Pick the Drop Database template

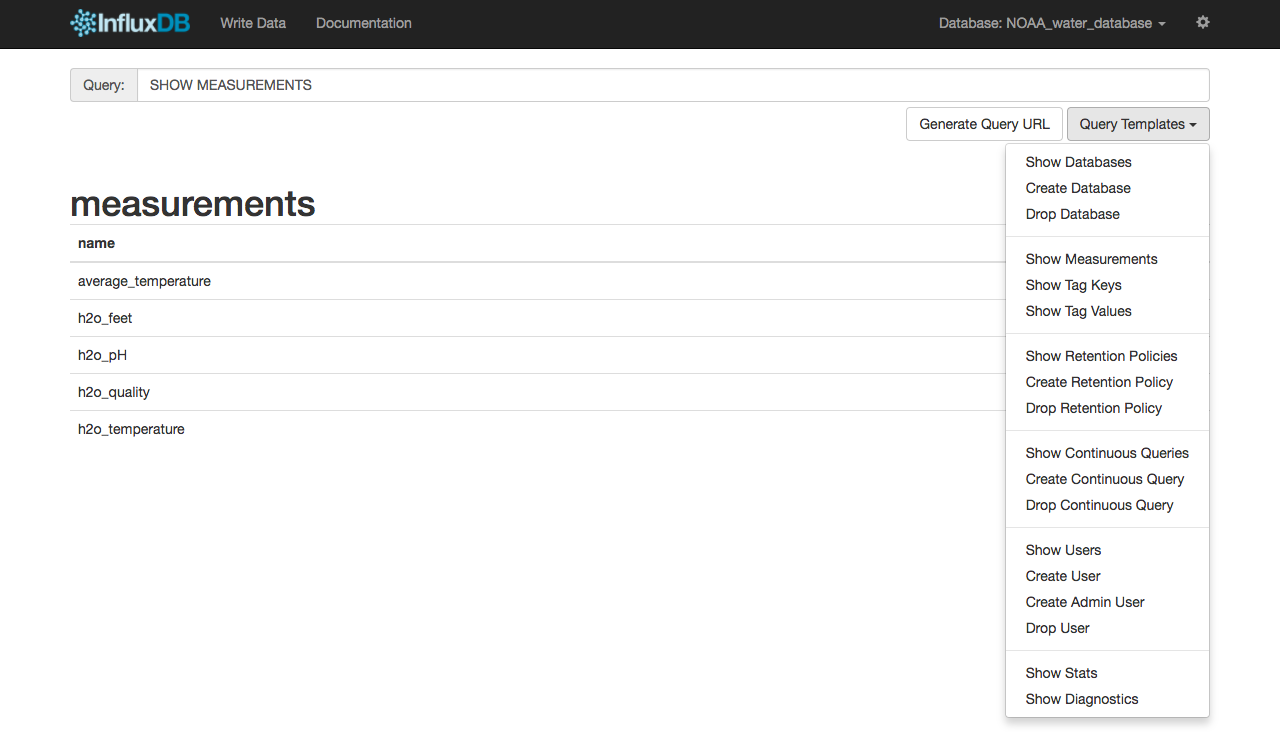(1072, 214)
